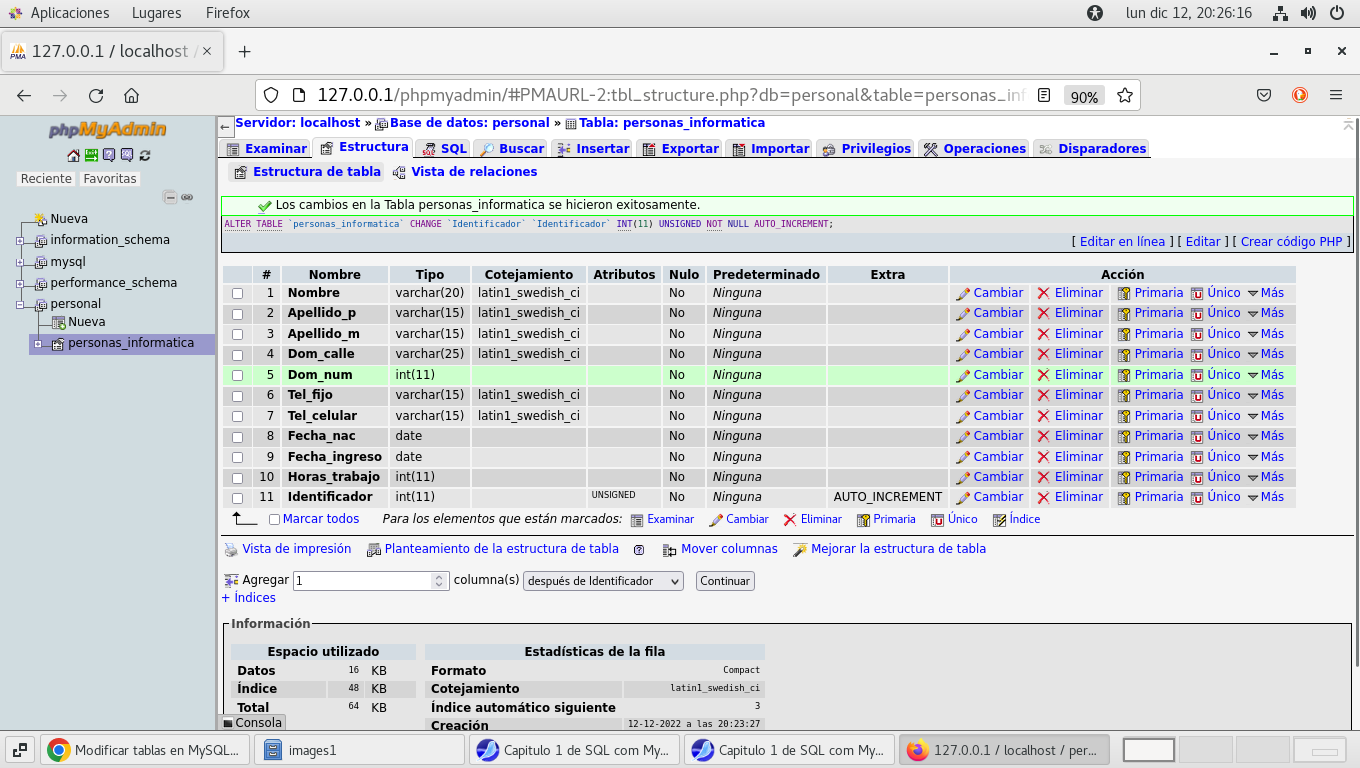Switch to the Examinar tab
This screenshot has width=1360, height=768.
click(x=266, y=149)
